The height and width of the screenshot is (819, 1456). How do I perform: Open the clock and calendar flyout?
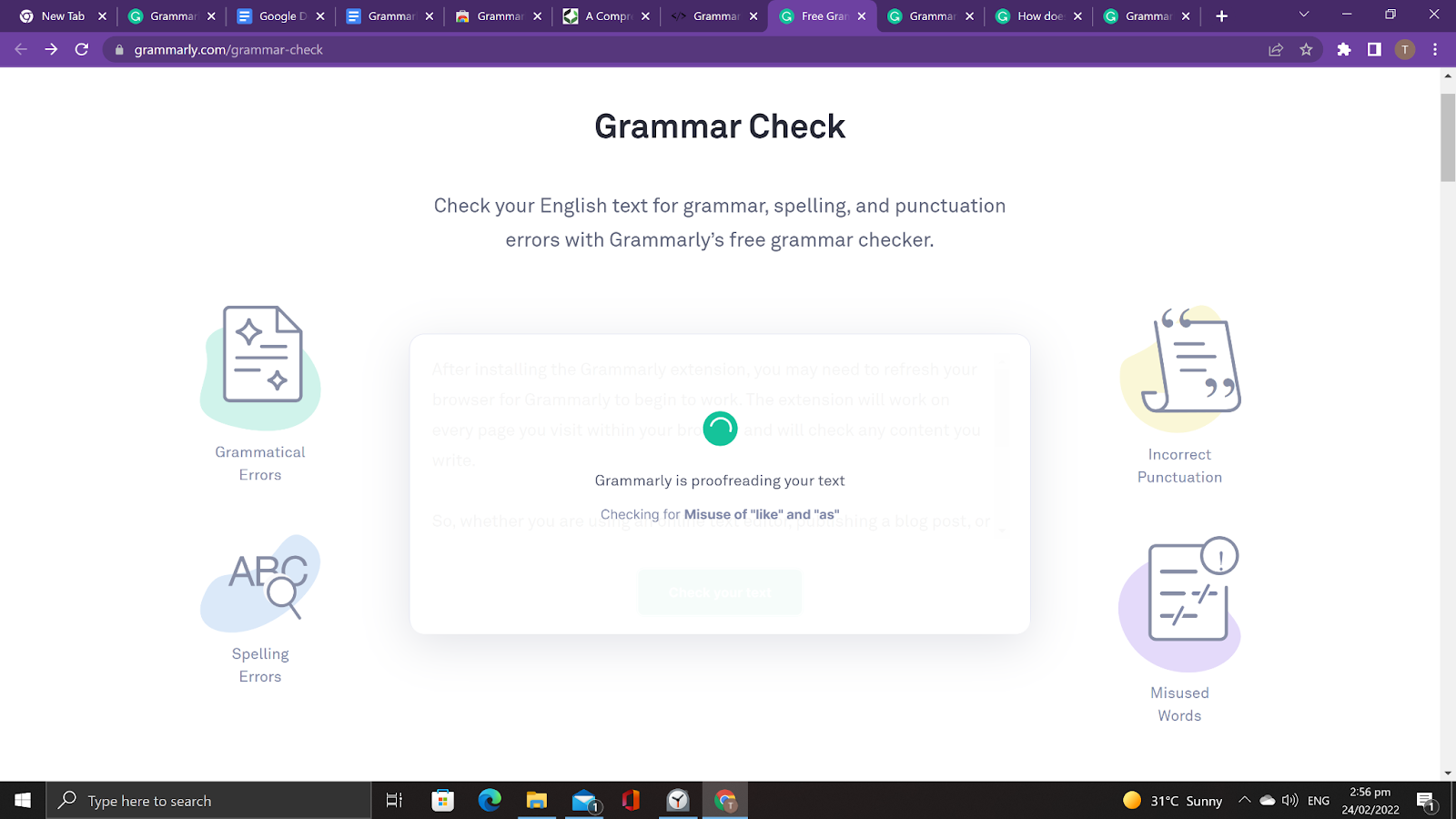(x=1370, y=801)
